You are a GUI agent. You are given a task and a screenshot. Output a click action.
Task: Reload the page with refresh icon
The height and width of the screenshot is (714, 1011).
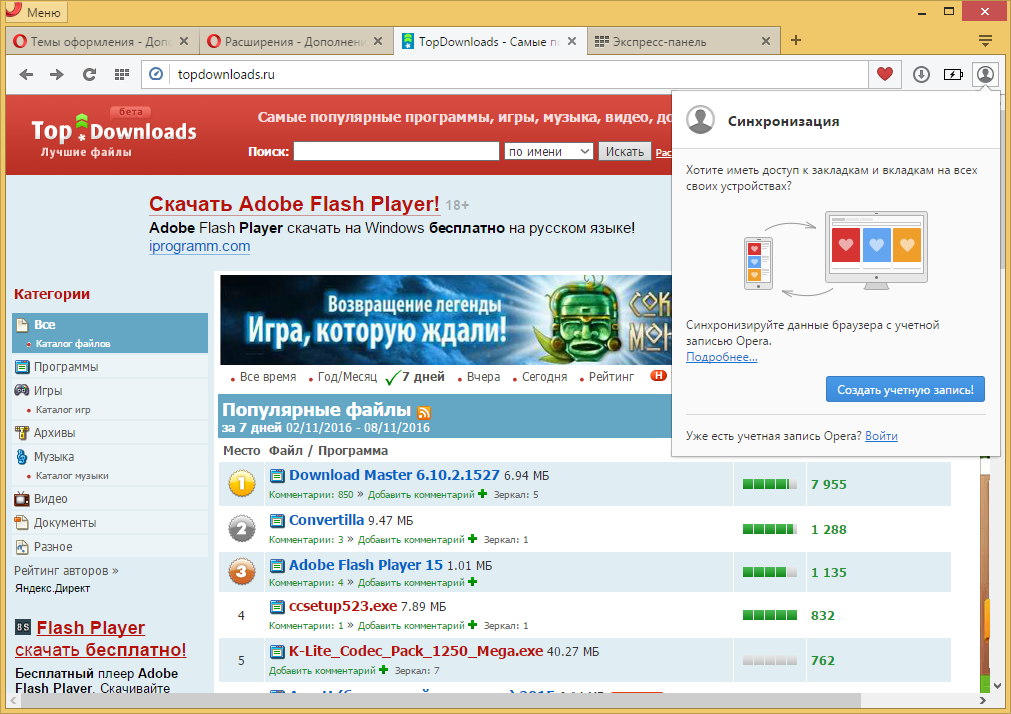(x=89, y=75)
